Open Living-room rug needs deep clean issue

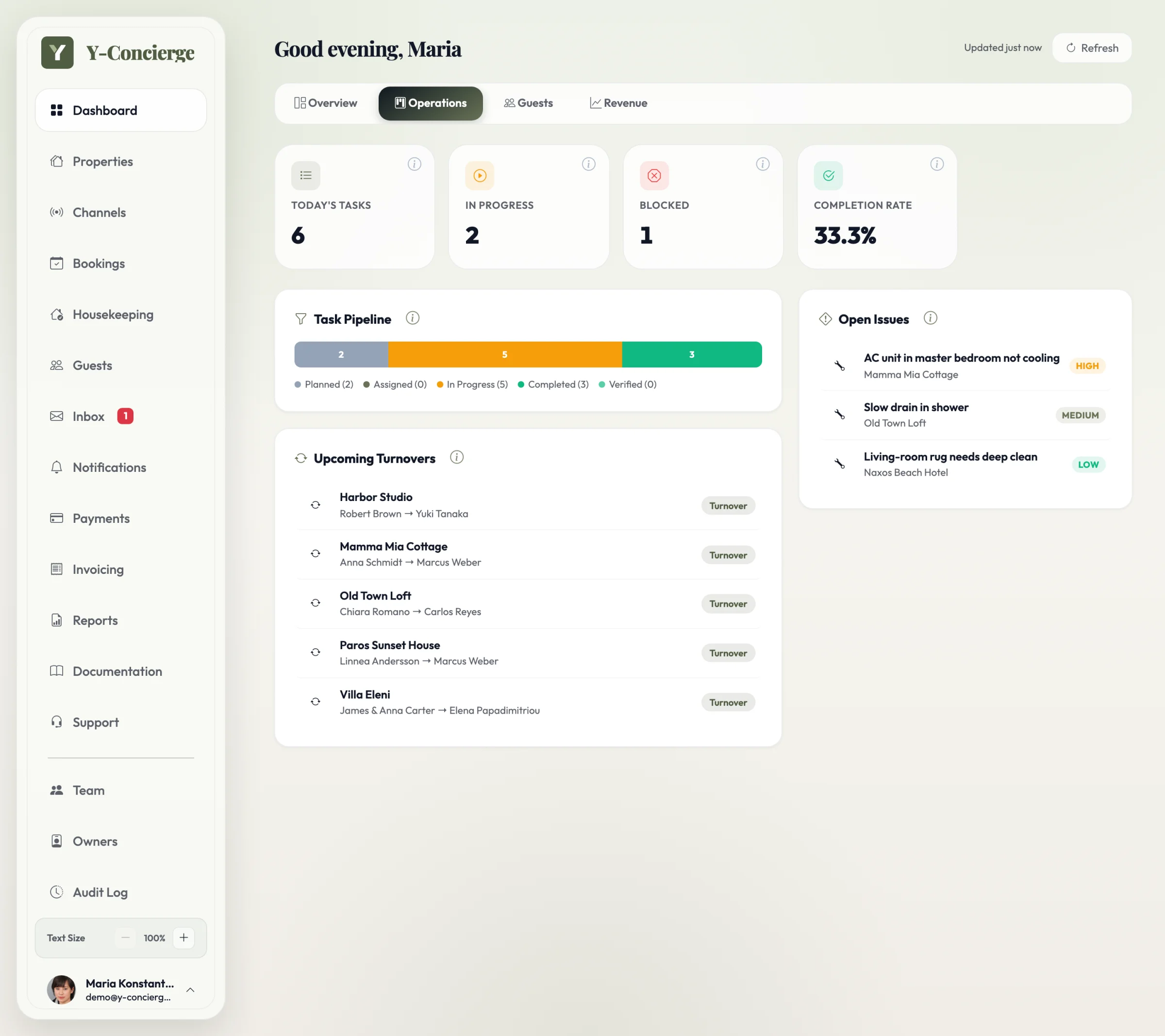(965, 465)
